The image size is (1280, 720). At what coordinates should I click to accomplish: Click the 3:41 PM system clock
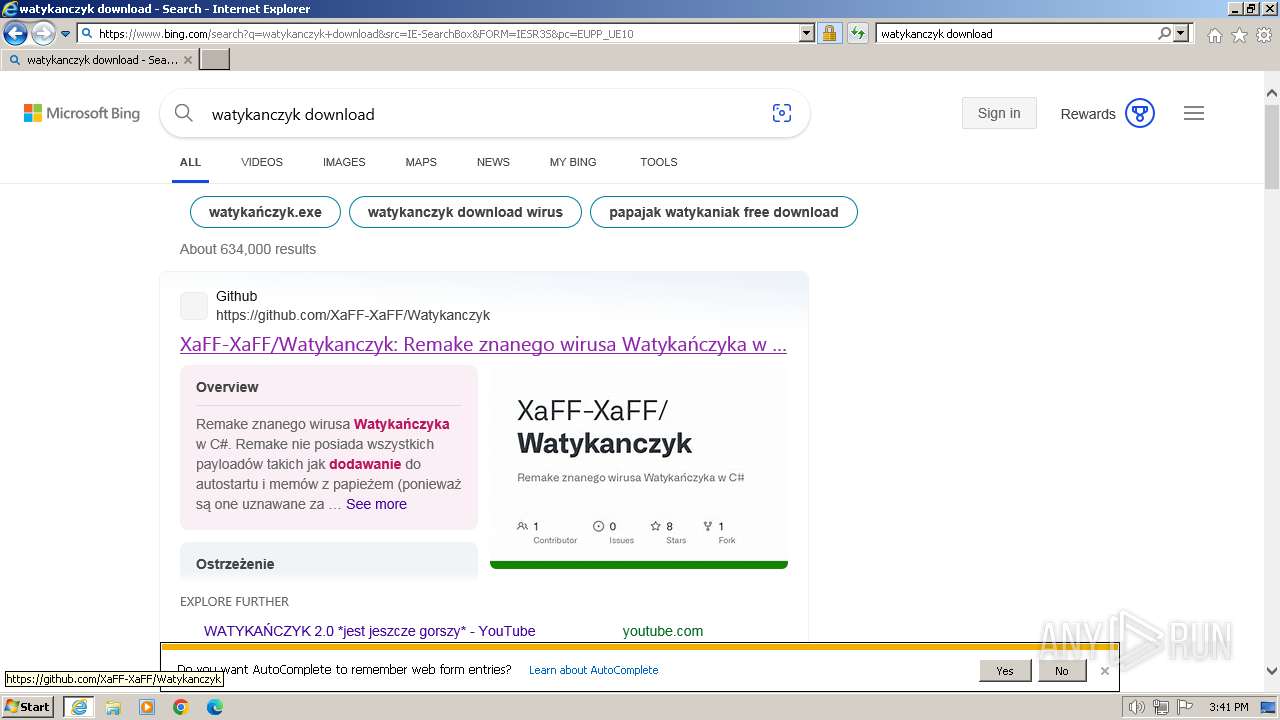pos(1228,707)
